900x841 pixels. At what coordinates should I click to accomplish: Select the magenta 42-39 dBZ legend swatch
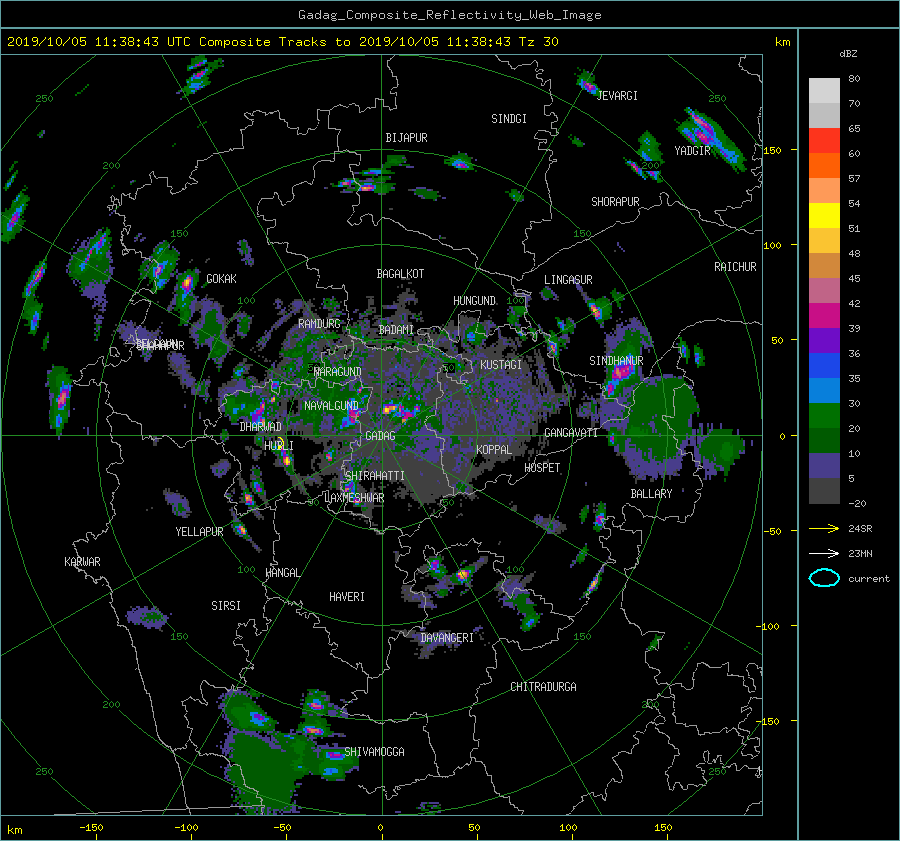coord(824,316)
